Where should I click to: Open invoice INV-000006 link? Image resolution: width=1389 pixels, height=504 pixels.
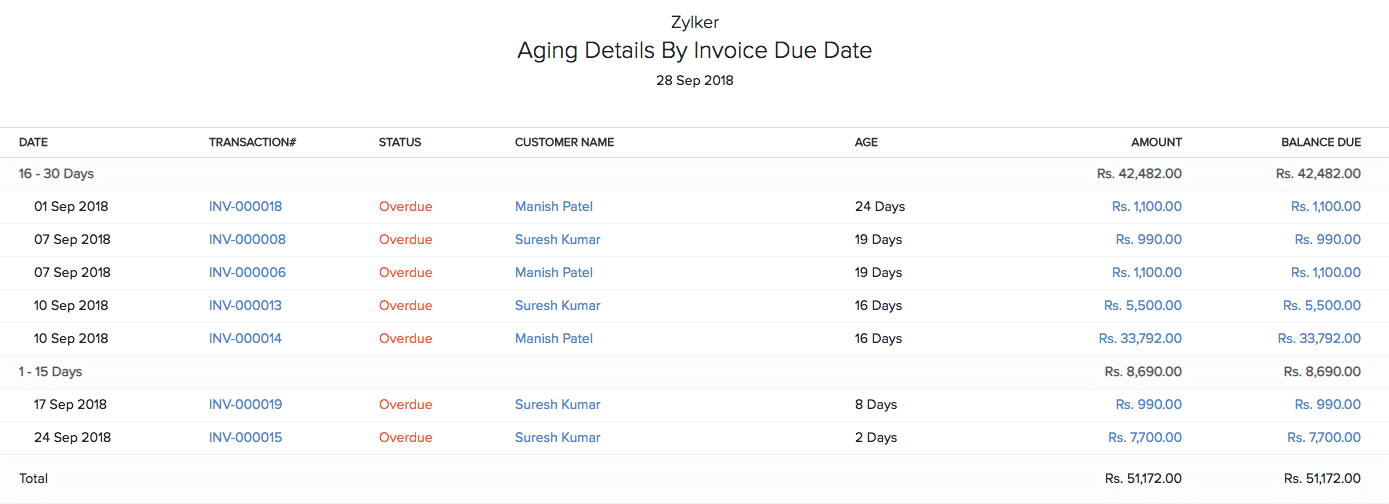point(247,273)
